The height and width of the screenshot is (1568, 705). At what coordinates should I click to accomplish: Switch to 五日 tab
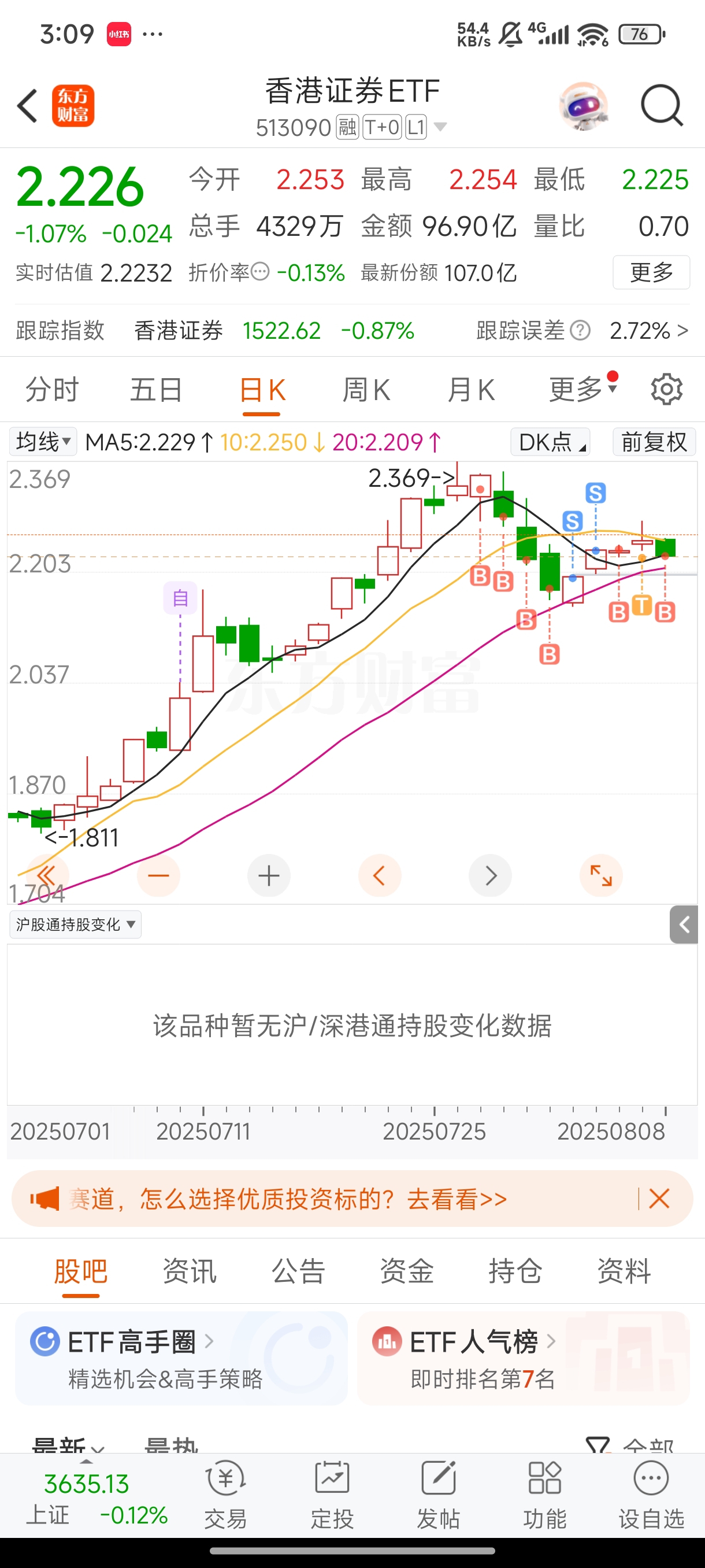click(x=157, y=389)
